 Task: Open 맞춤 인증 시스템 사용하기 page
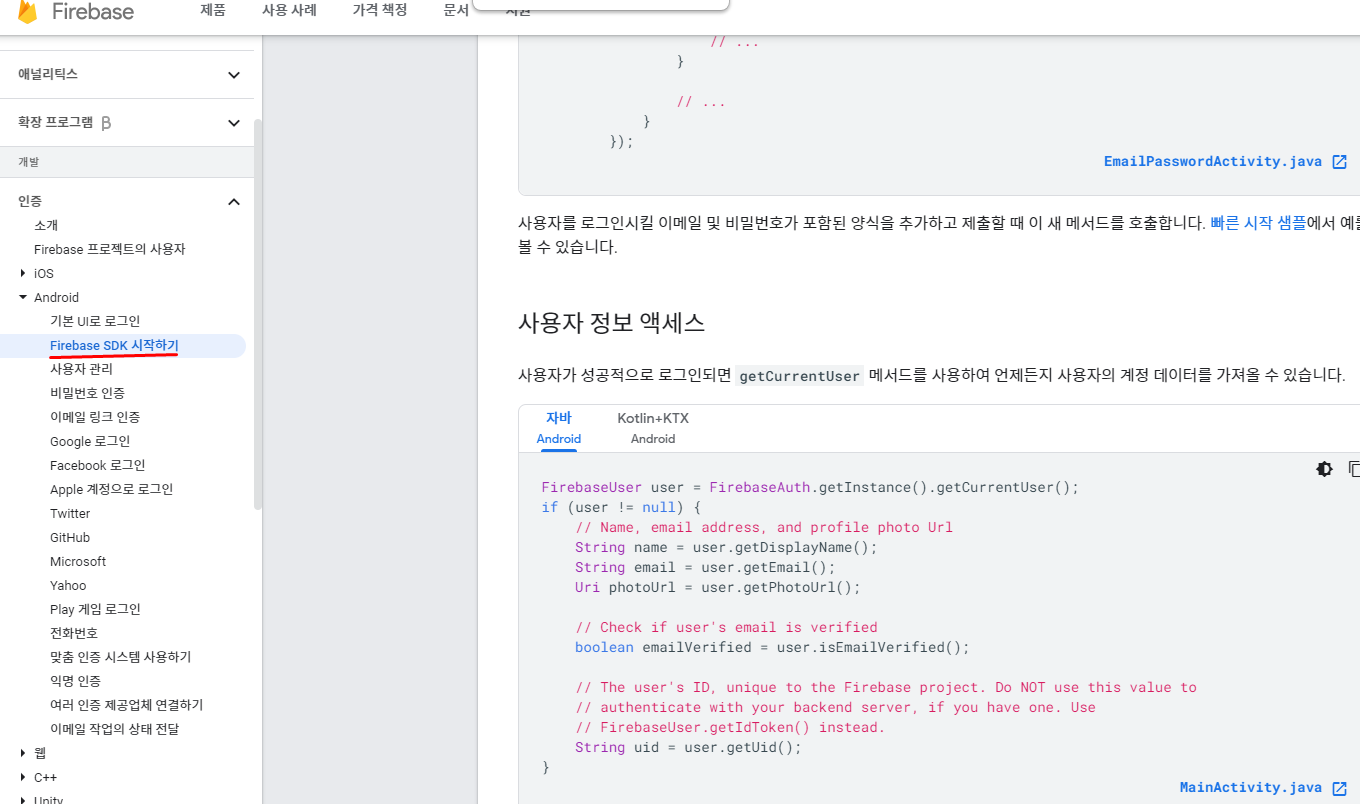pos(121,658)
